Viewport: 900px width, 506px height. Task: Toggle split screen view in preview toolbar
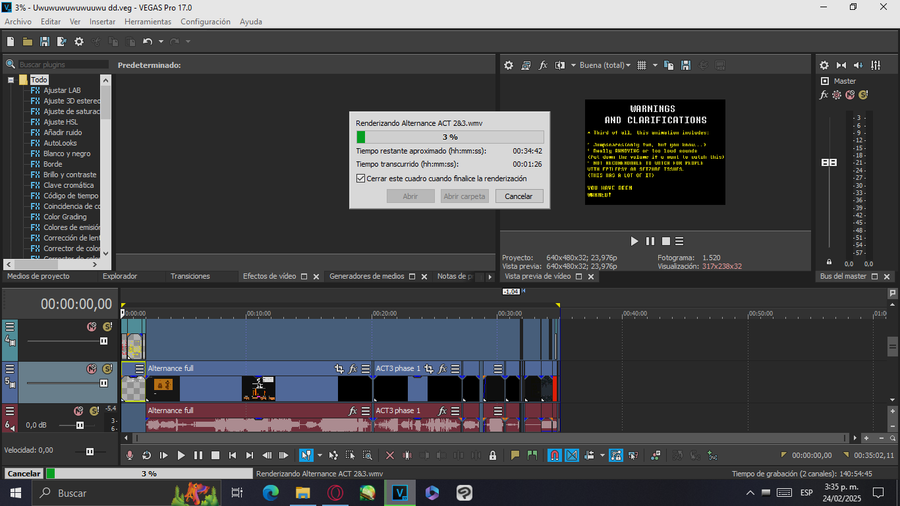pyautogui.click(x=560, y=65)
